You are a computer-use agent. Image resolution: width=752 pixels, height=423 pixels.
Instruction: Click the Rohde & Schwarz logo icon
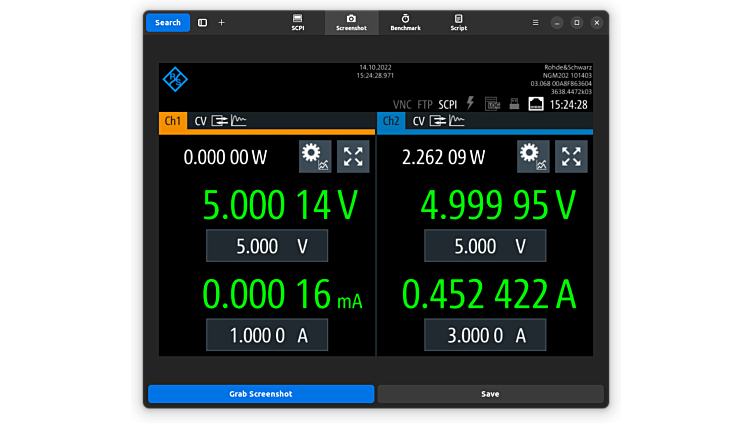(x=175, y=80)
